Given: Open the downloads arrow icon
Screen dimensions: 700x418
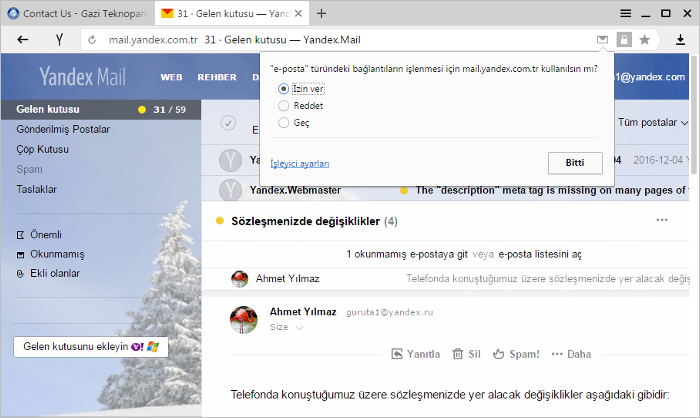Looking at the screenshot, I should [x=680, y=40].
